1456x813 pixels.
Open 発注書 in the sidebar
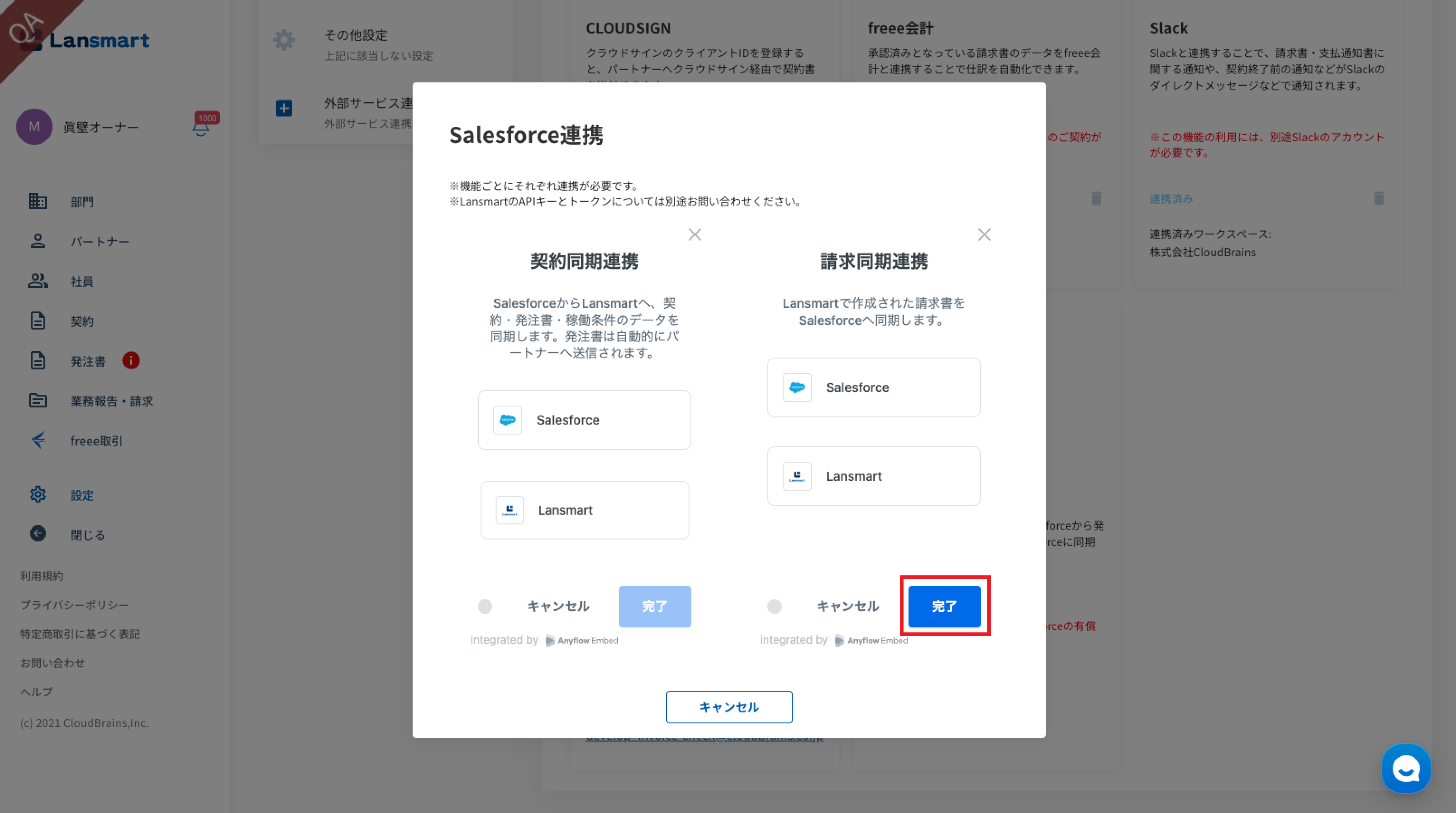(88, 361)
